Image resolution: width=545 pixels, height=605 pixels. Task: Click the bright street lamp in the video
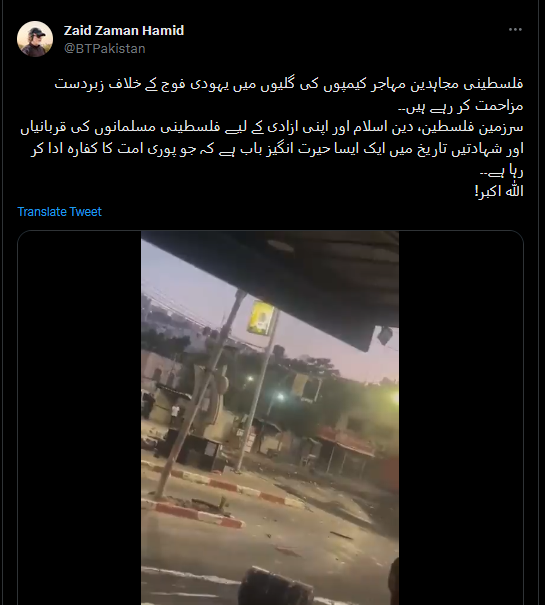coord(281,397)
